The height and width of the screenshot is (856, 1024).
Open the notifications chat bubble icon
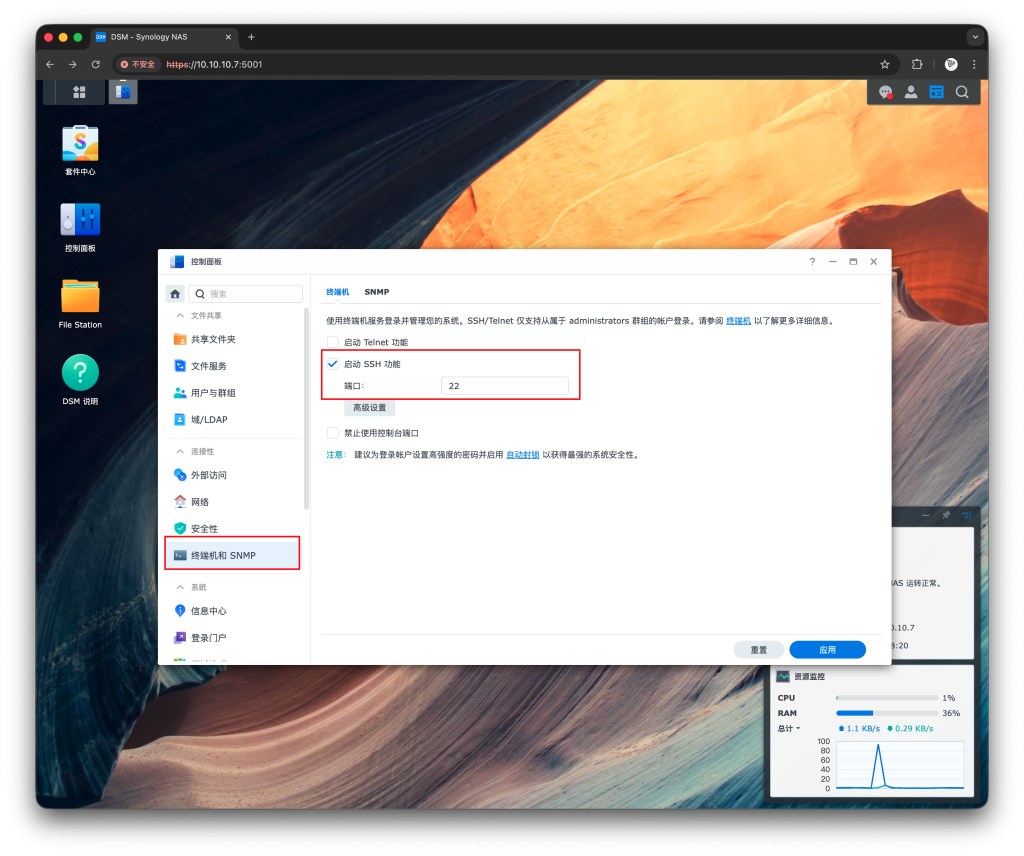coord(885,92)
